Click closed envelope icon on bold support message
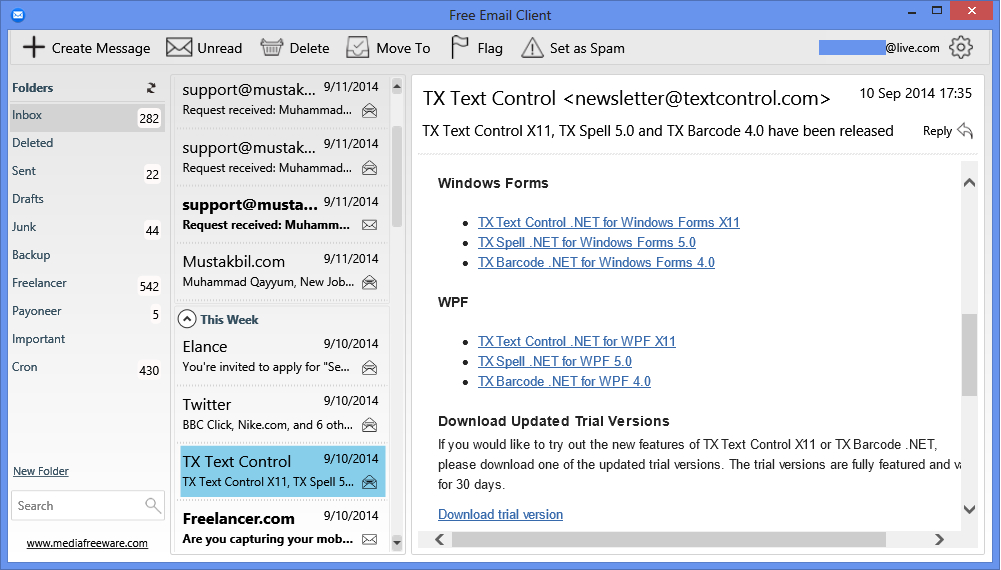This screenshot has height=570, width=1001. pyautogui.click(x=370, y=225)
